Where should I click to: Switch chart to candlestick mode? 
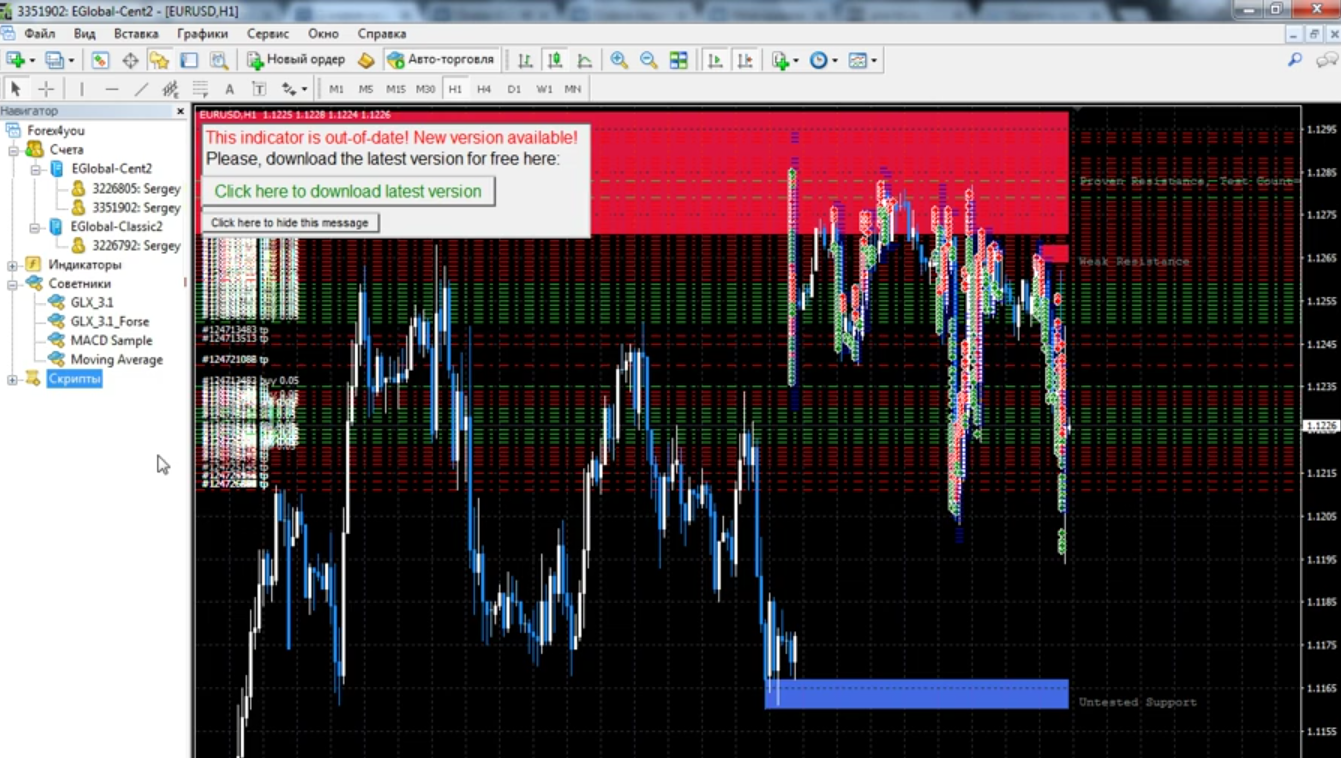[555, 60]
